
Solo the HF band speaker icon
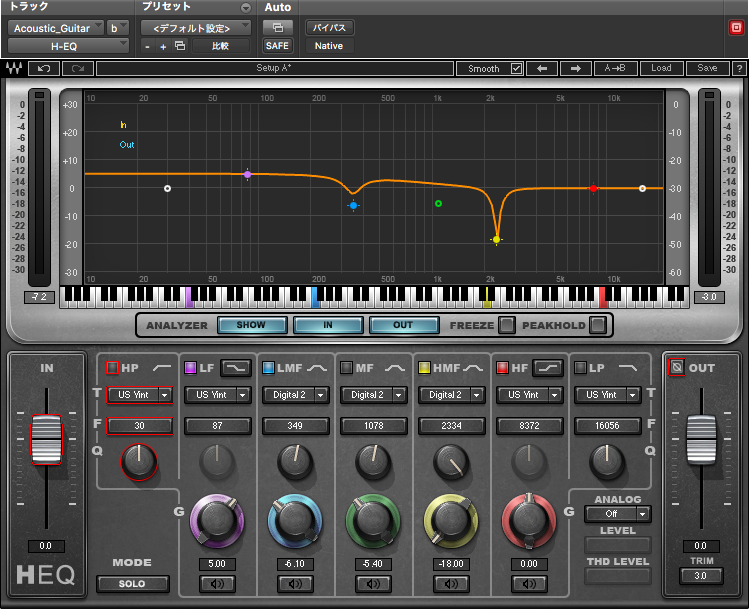tap(529, 584)
